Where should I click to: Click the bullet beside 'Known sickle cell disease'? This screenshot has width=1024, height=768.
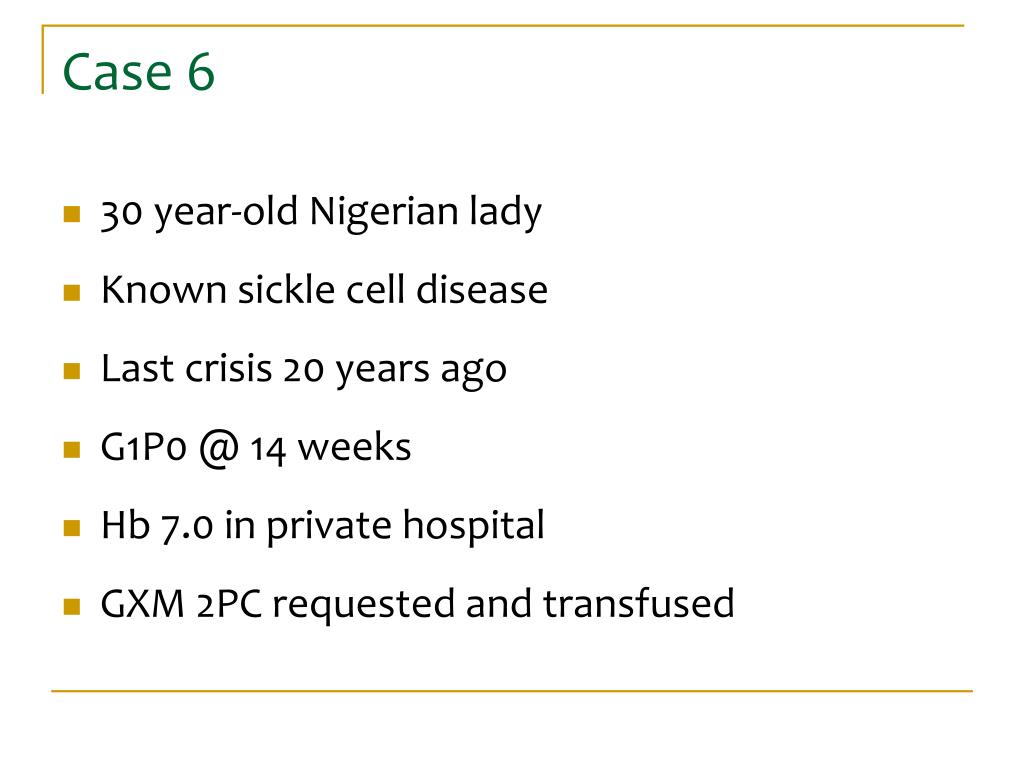pyautogui.click(x=72, y=292)
